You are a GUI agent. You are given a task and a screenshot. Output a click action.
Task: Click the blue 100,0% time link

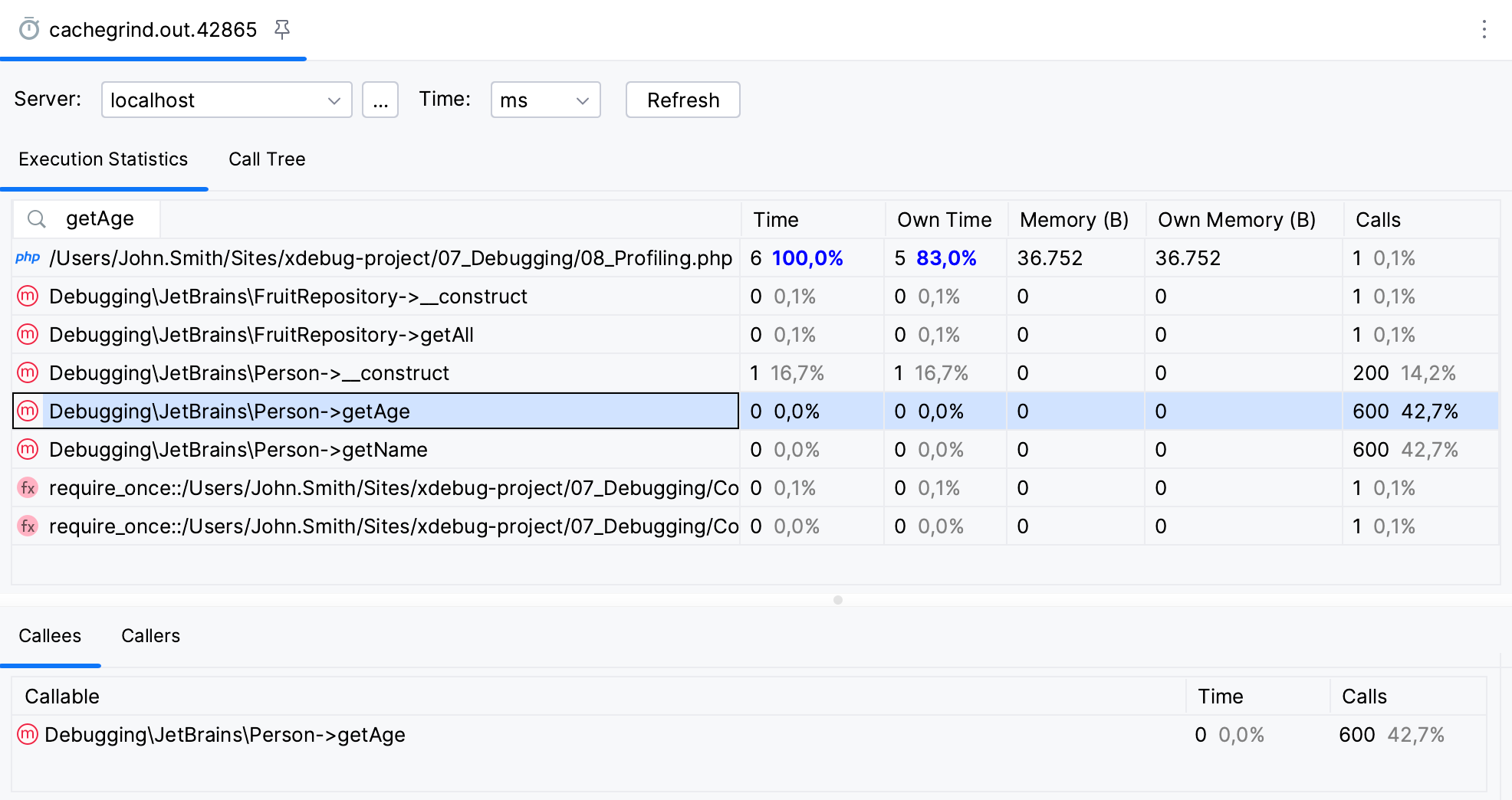point(808,258)
